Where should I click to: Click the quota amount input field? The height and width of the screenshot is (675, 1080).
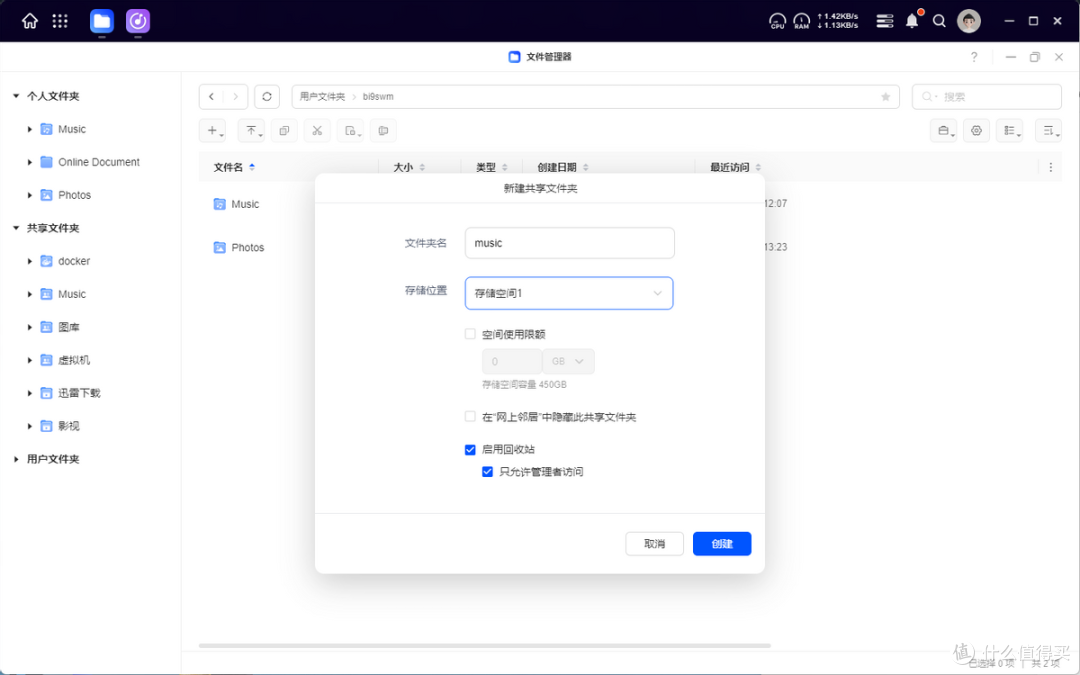pyautogui.click(x=512, y=362)
